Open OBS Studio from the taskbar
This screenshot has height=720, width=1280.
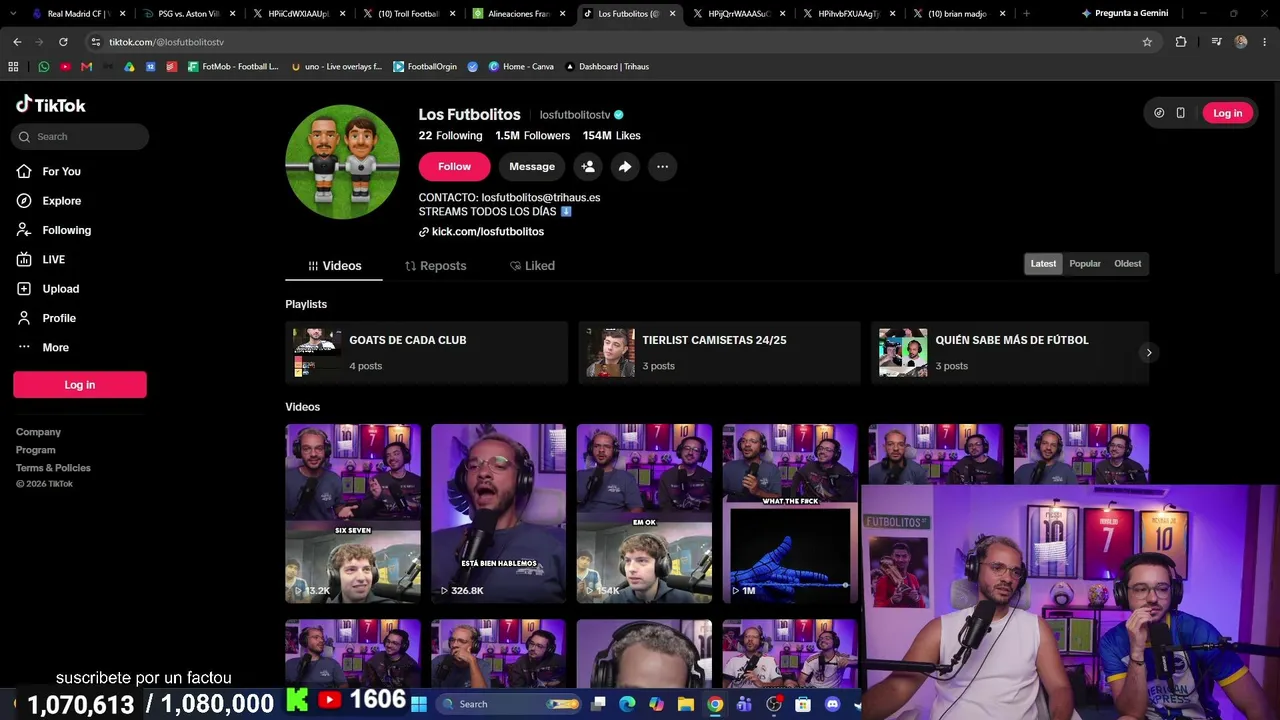(x=774, y=704)
